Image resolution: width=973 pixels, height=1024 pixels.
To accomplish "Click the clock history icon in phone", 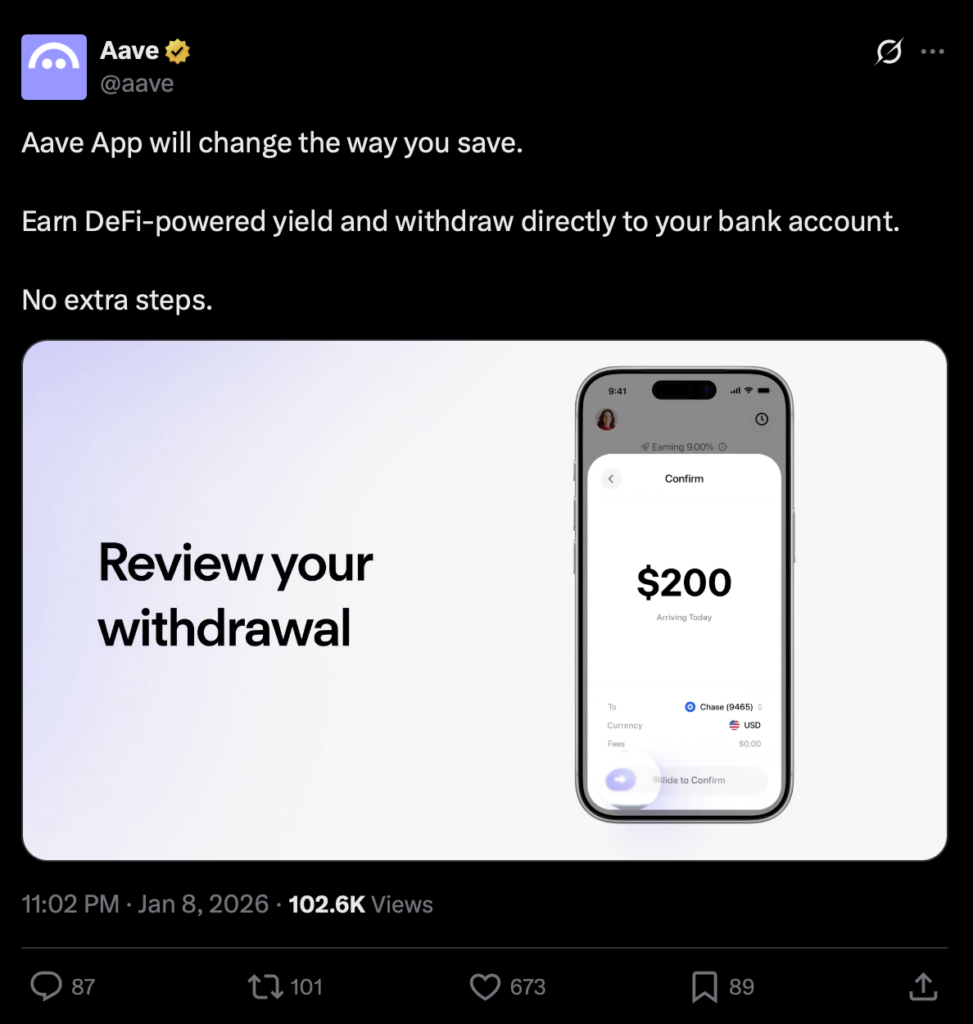I will coord(761,419).
